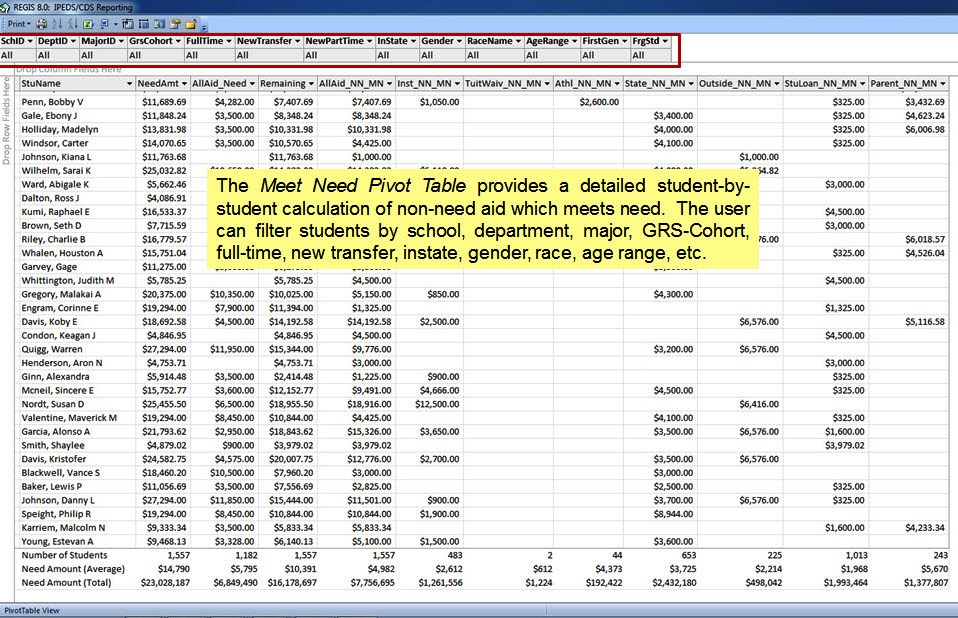Open the FrgStd filter dropdown
The width and height of the screenshot is (958, 618).
665,41
